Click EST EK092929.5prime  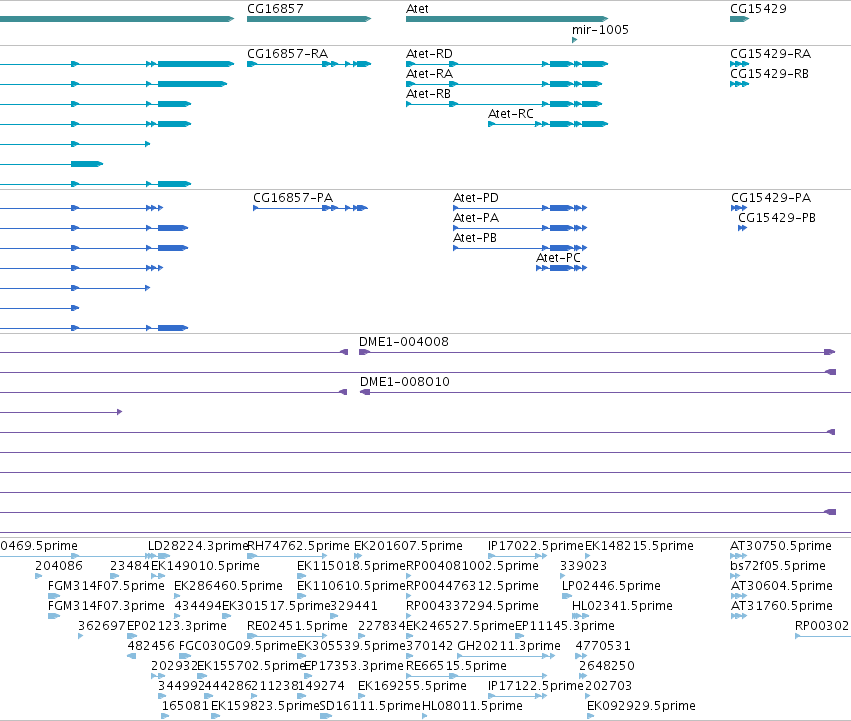click(x=642, y=706)
